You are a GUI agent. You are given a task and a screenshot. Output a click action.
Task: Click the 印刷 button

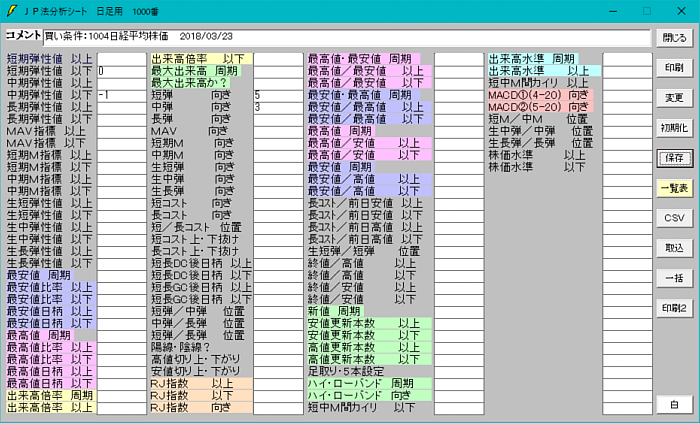[x=675, y=68]
